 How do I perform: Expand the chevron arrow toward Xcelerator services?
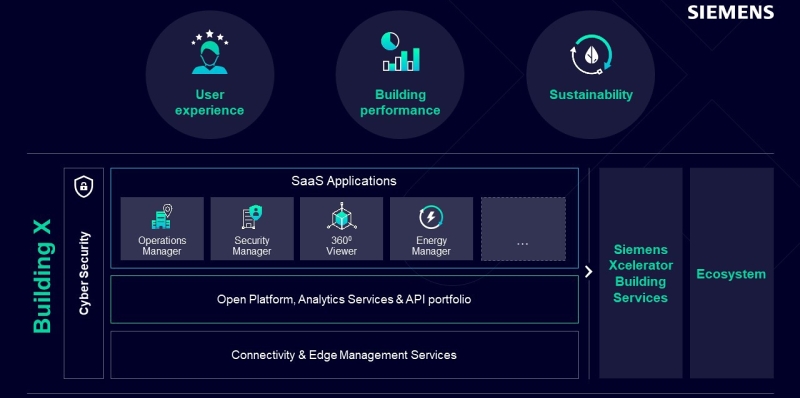coord(588,271)
